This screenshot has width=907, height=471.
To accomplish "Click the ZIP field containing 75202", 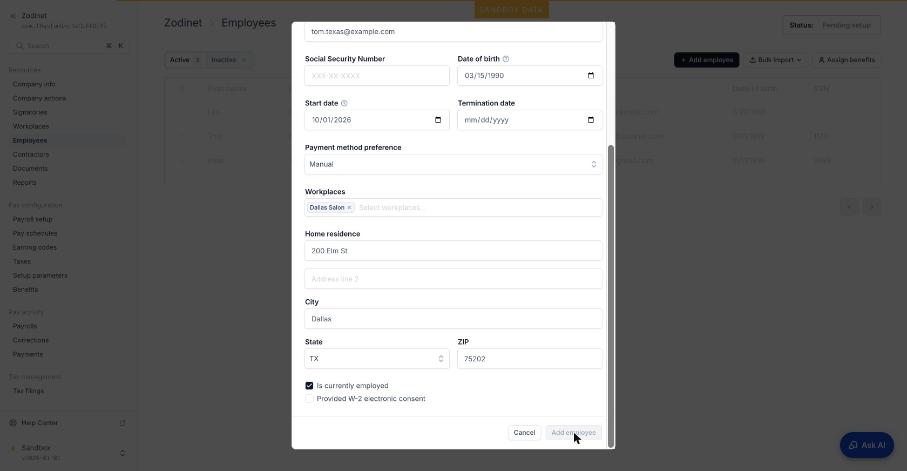I will point(529,359).
